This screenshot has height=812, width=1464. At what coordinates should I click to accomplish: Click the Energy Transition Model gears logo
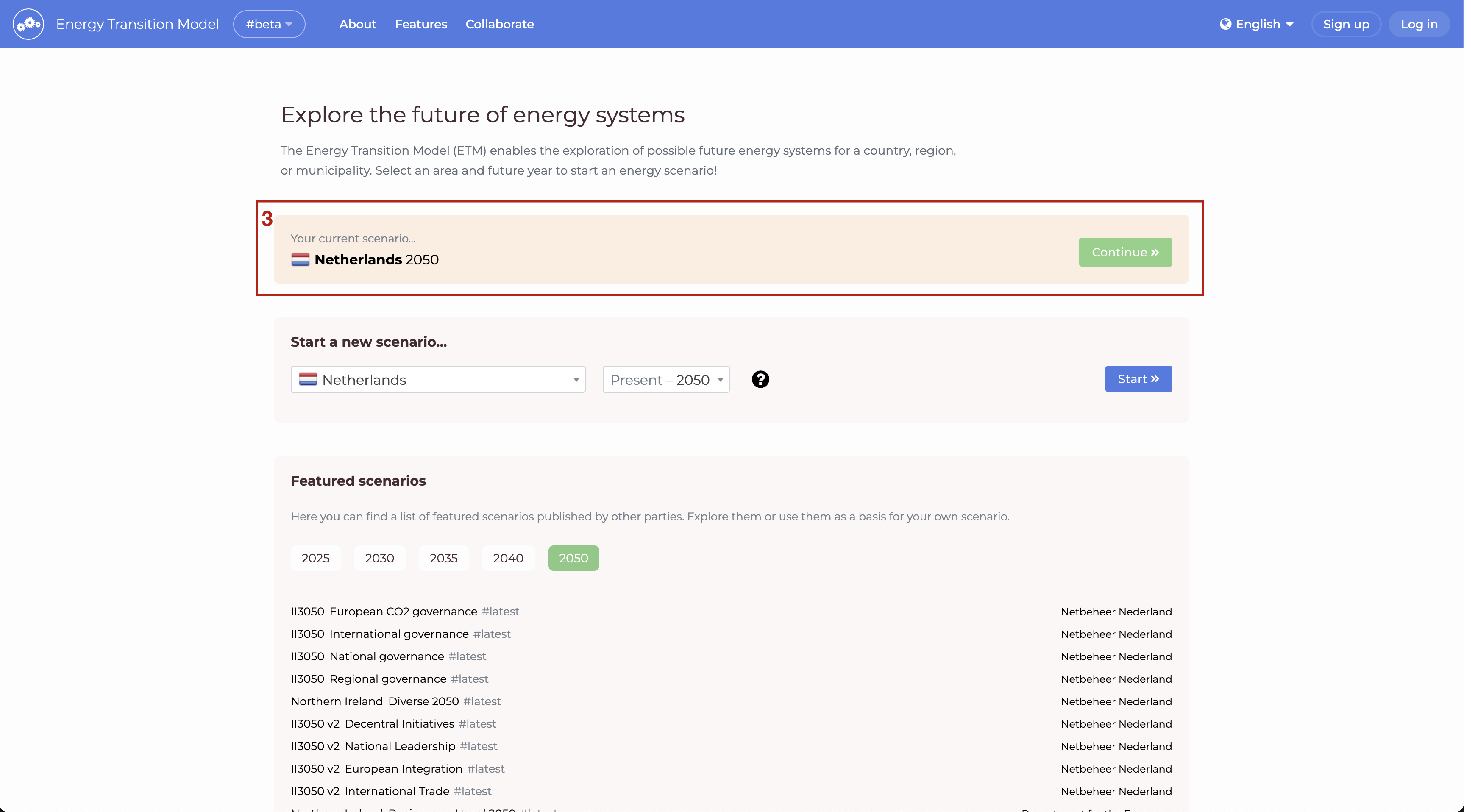[28, 24]
